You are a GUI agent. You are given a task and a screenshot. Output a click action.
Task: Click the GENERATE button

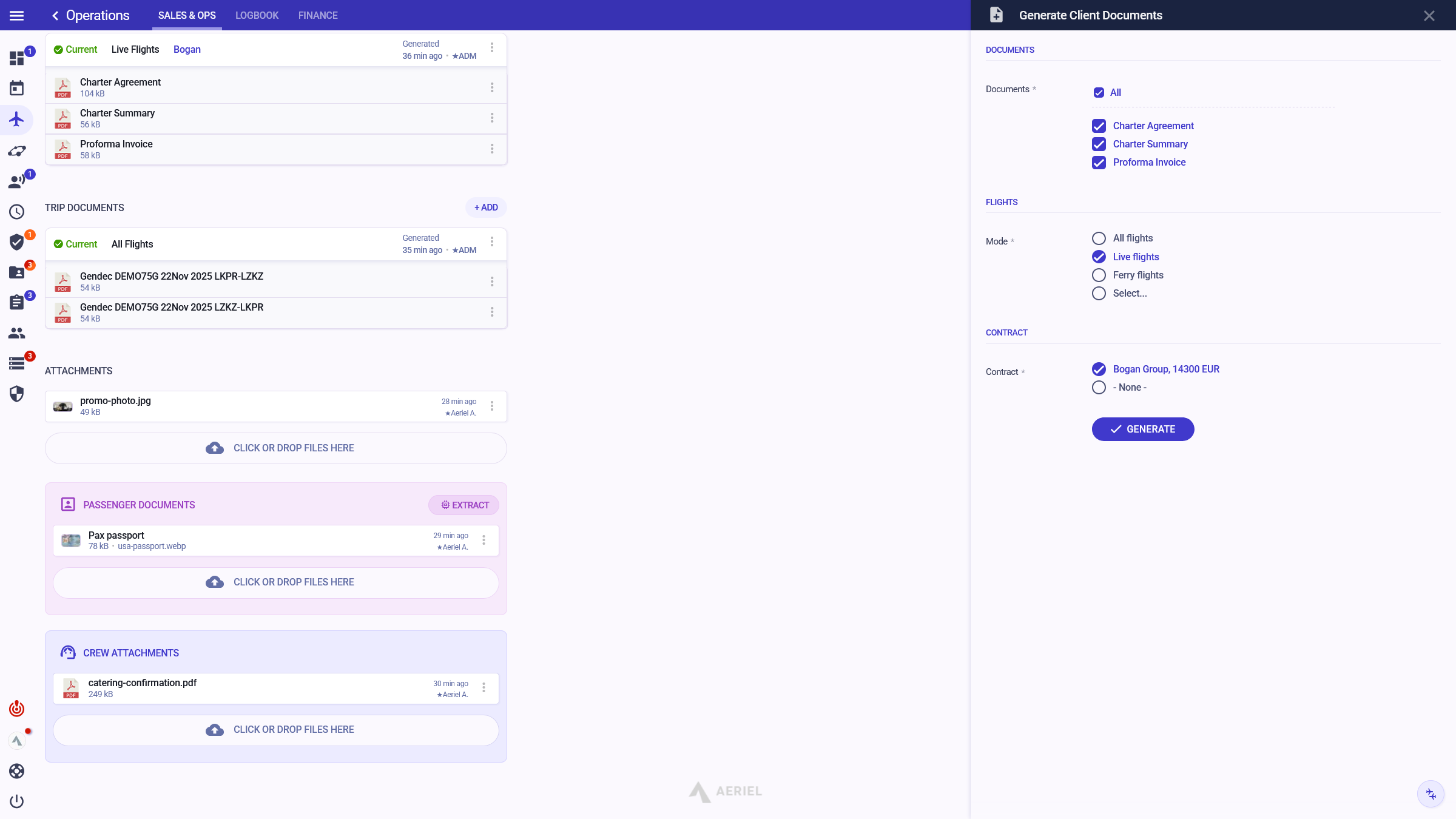click(1143, 429)
